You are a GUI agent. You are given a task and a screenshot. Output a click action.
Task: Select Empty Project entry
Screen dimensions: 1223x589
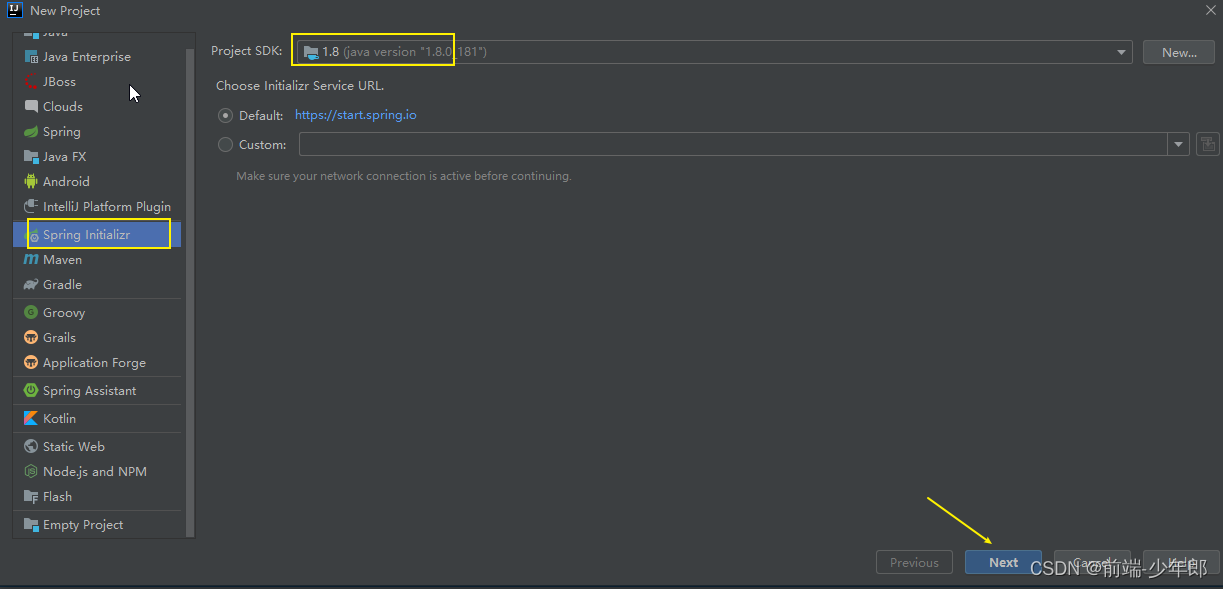[x=98, y=525]
